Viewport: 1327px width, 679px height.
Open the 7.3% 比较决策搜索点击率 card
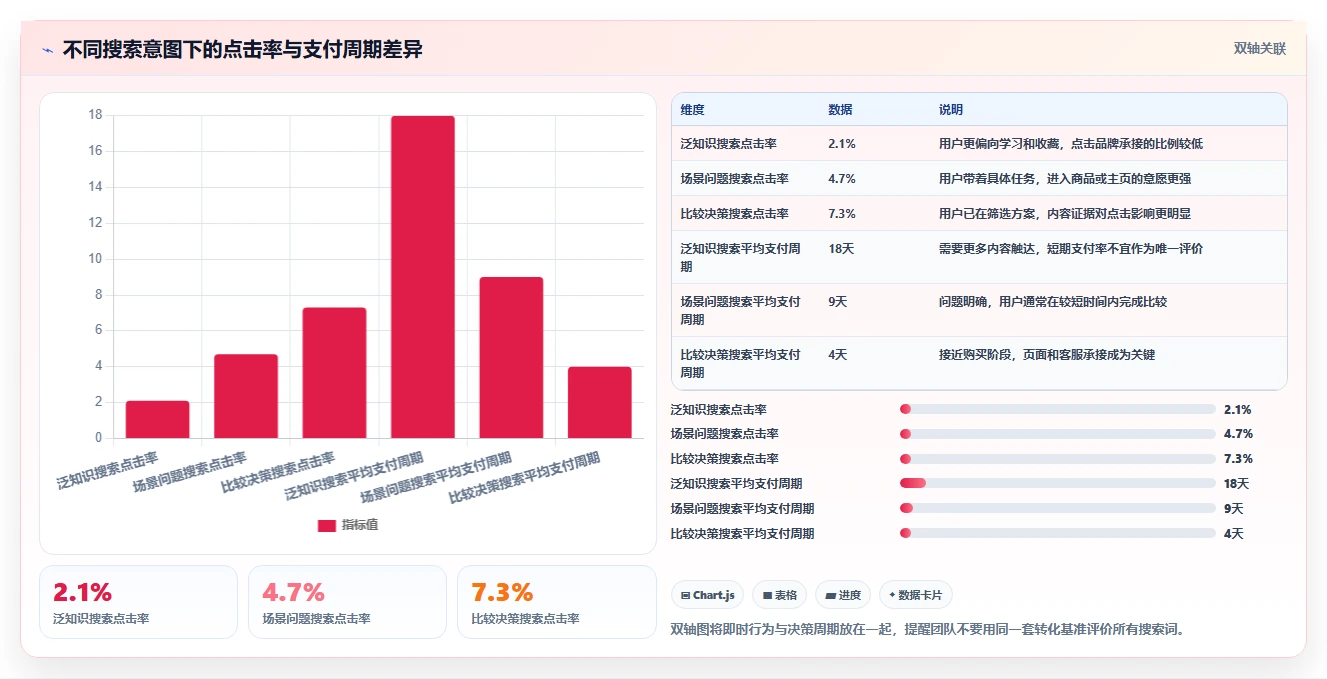point(556,602)
